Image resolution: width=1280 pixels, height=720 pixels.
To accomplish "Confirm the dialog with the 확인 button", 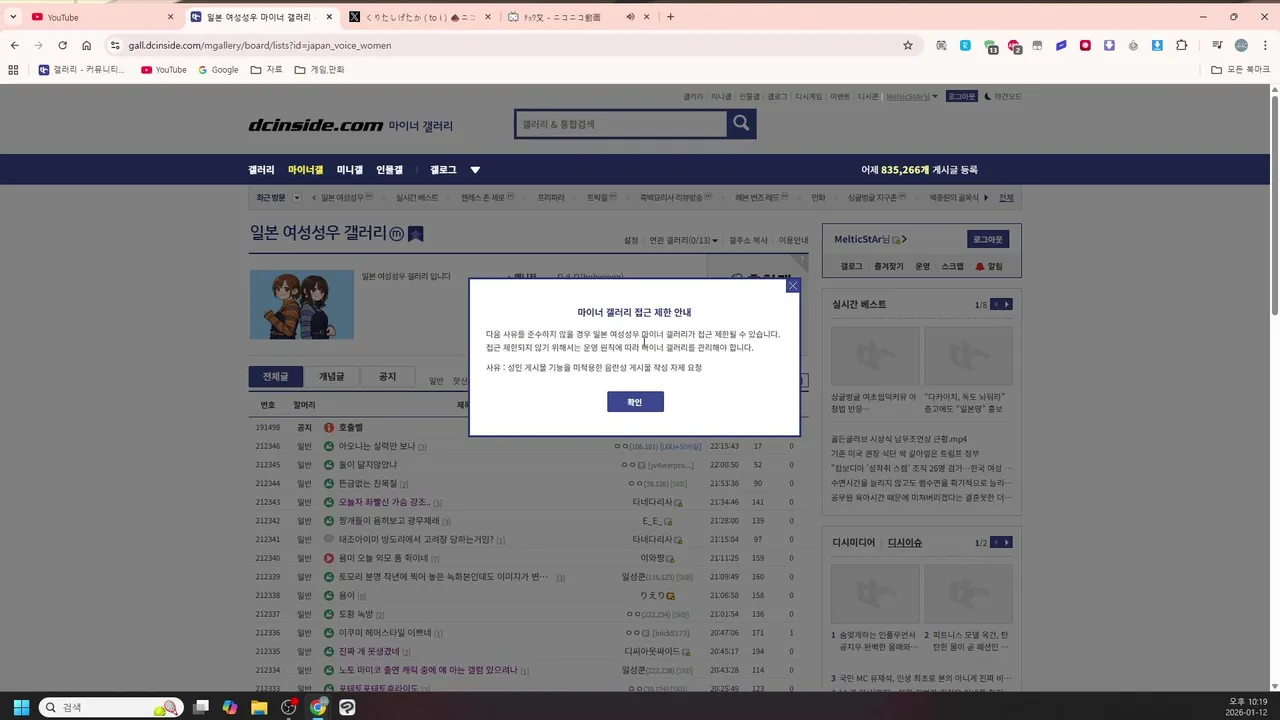I will point(635,401).
